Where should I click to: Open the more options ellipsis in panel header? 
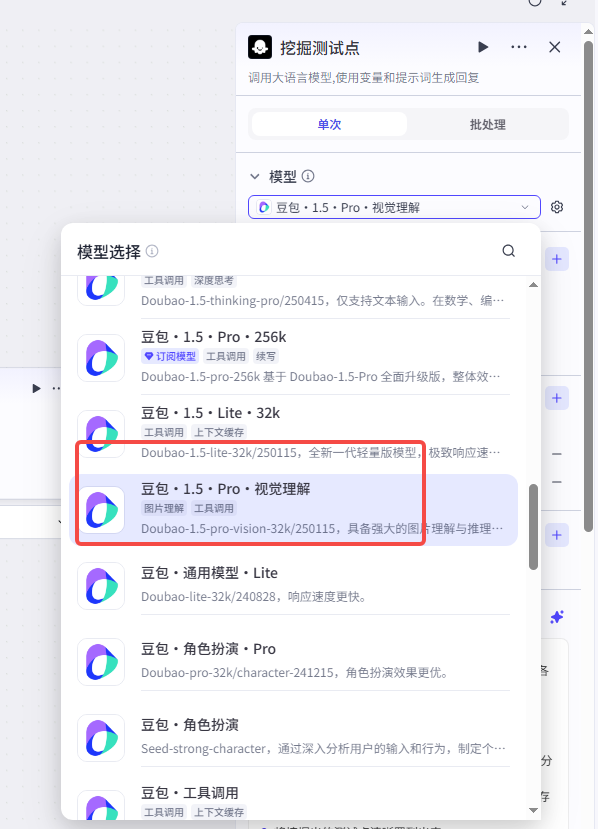[519, 47]
